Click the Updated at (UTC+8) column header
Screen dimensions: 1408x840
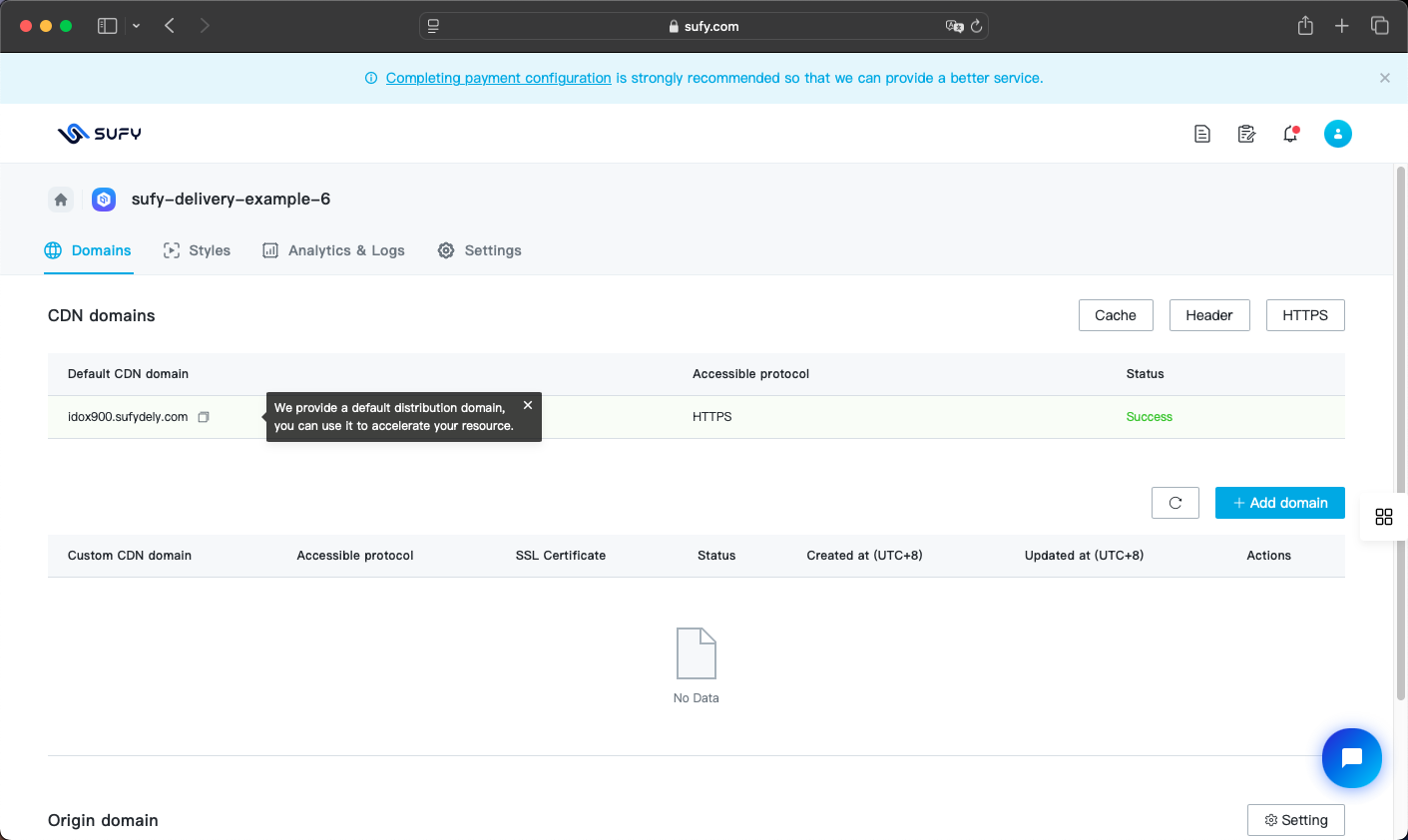[1085, 556]
